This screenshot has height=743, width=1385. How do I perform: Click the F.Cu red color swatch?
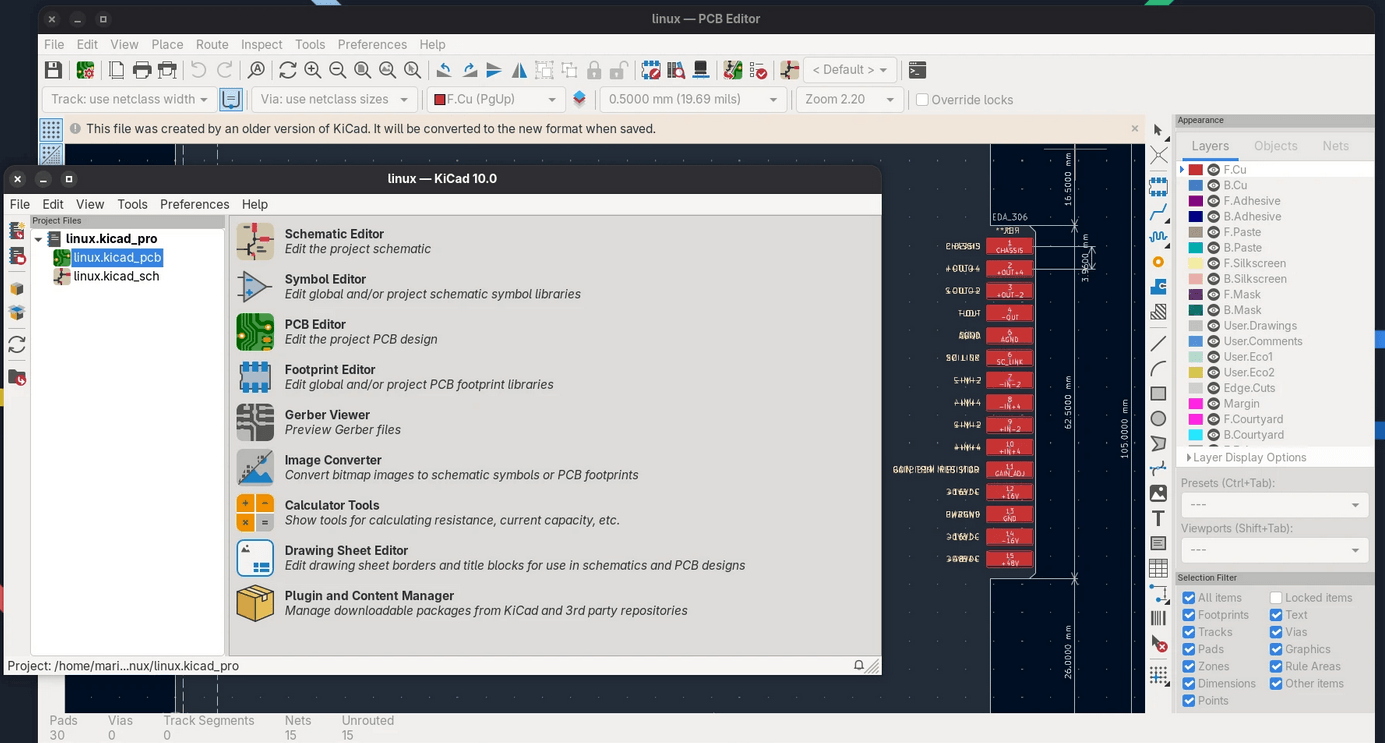click(x=1196, y=169)
